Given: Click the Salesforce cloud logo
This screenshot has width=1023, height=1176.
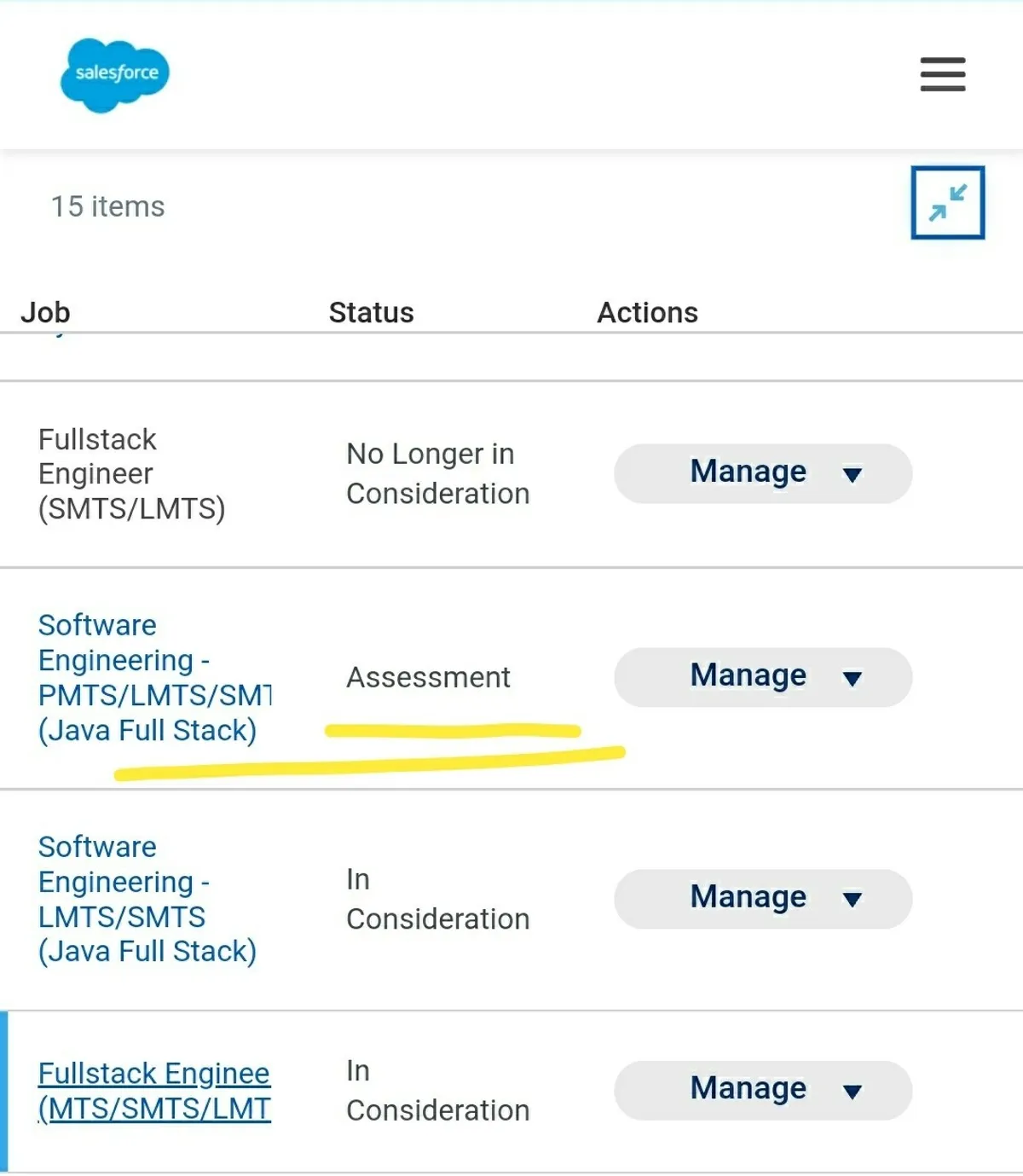Looking at the screenshot, I should (115, 75).
